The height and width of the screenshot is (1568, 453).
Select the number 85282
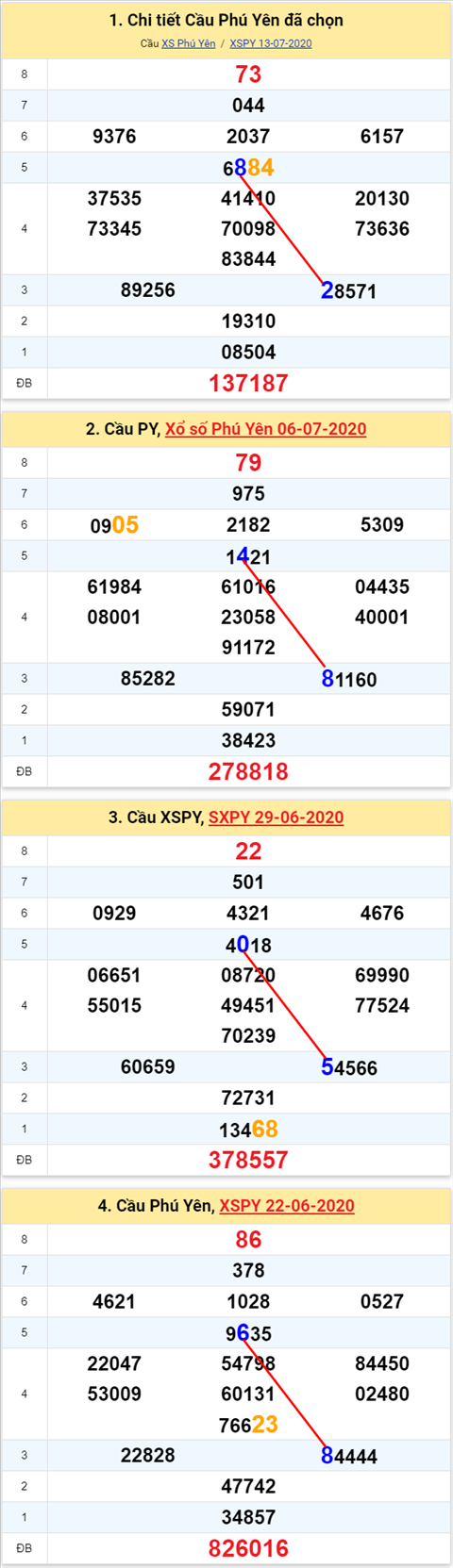tap(148, 679)
